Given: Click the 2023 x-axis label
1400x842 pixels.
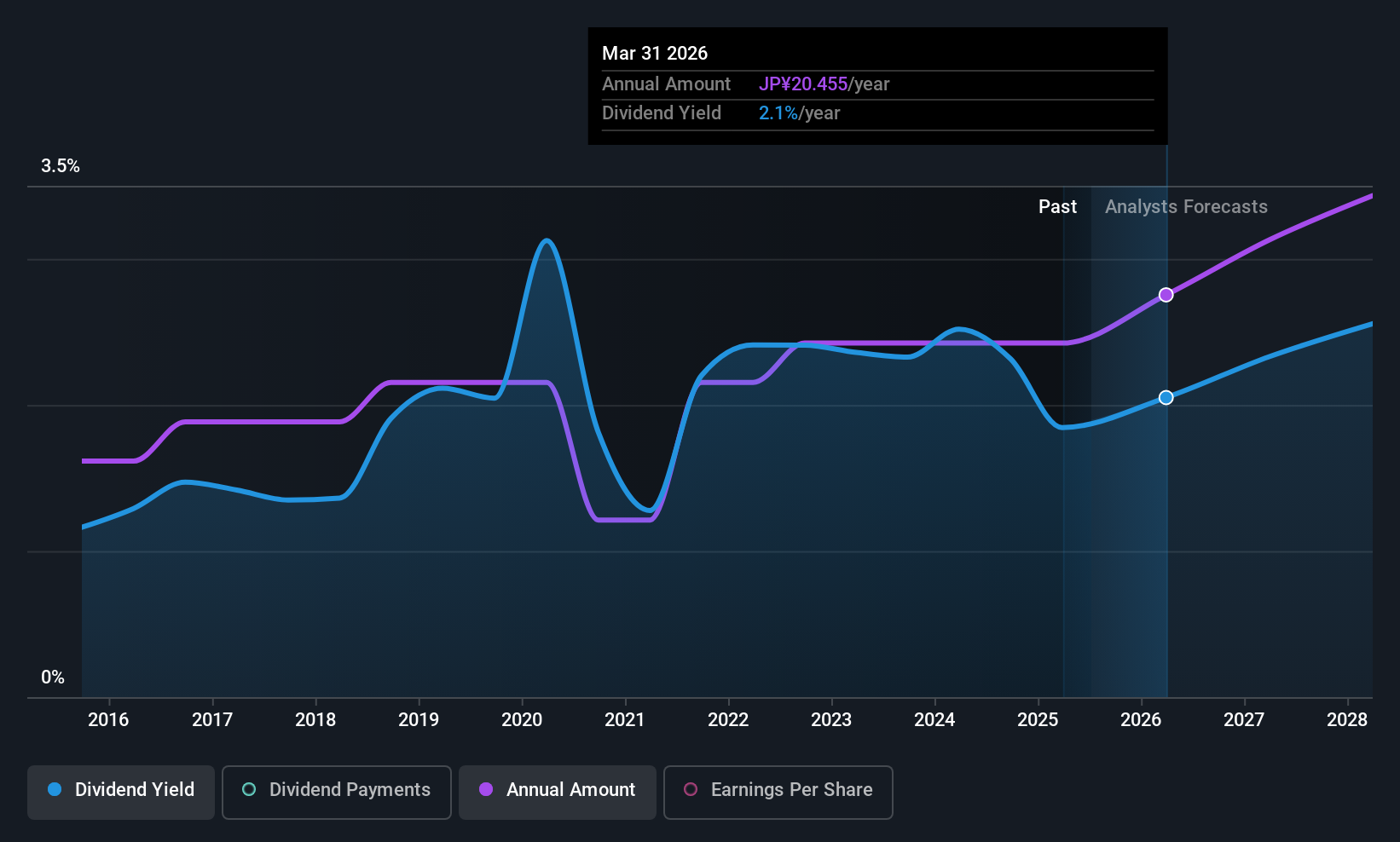Looking at the screenshot, I should pyautogui.click(x=831, y=720).
